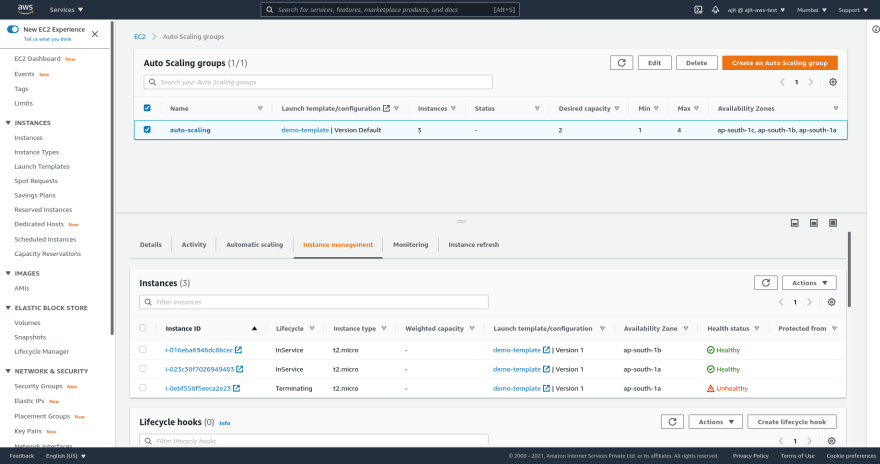Click the global AWS search field
This screenshot has height=464, width=880.
390,10
